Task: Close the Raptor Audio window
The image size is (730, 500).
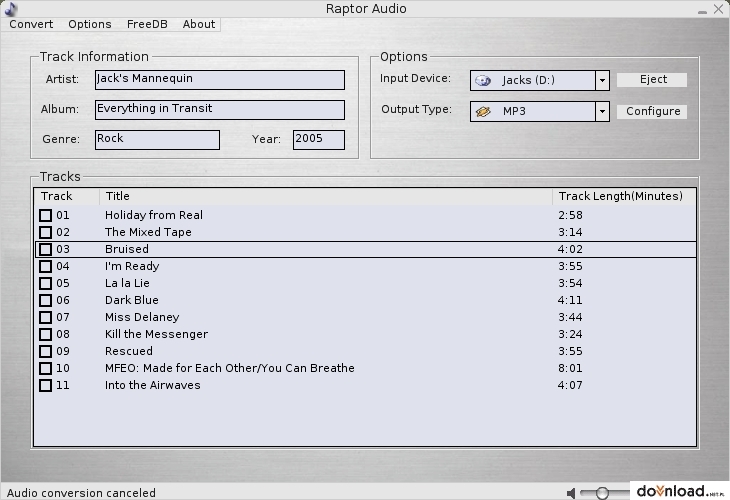Action: pos(718,9)
